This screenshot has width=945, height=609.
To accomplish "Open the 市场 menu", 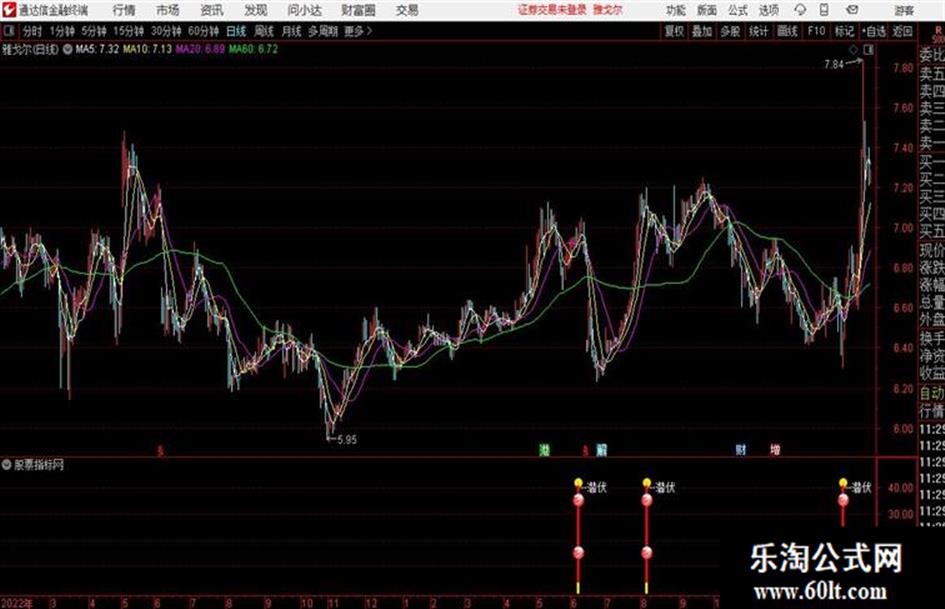I will point(168,10).
